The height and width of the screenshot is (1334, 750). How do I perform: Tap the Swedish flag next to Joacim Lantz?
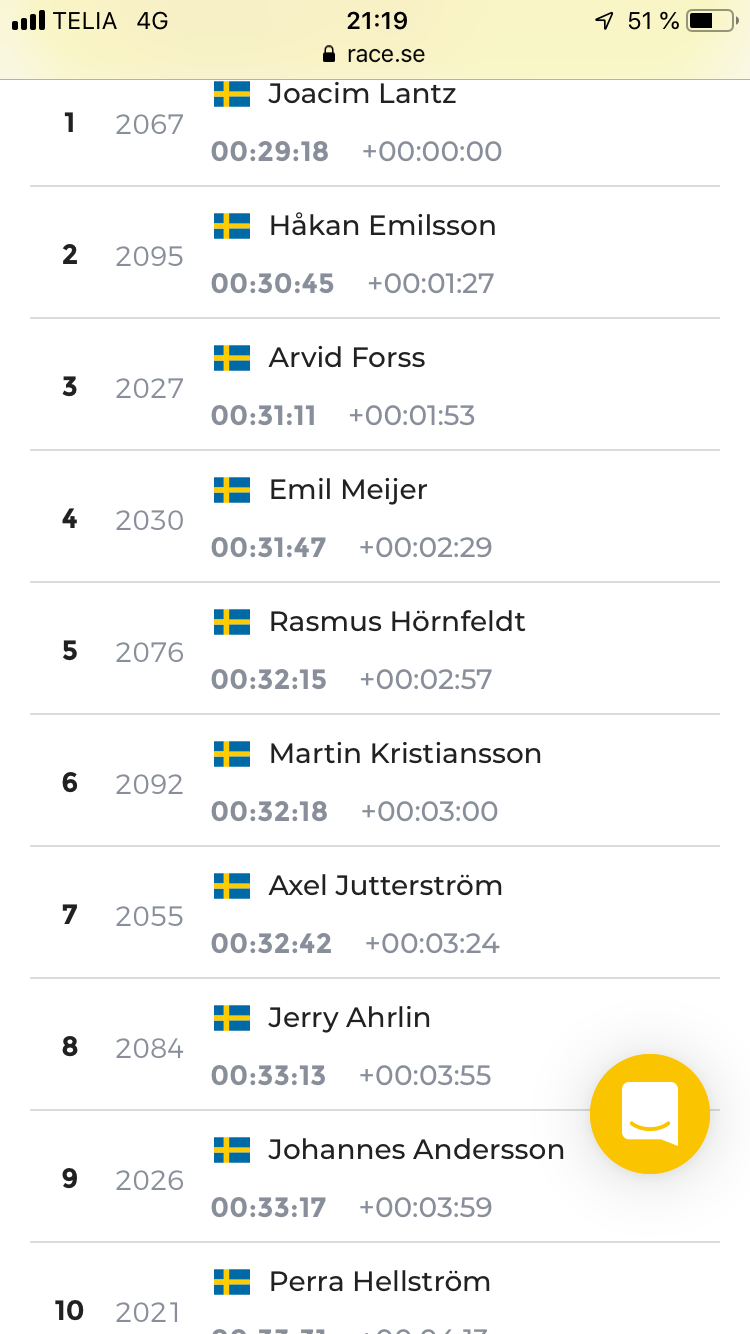click(232, 94)
